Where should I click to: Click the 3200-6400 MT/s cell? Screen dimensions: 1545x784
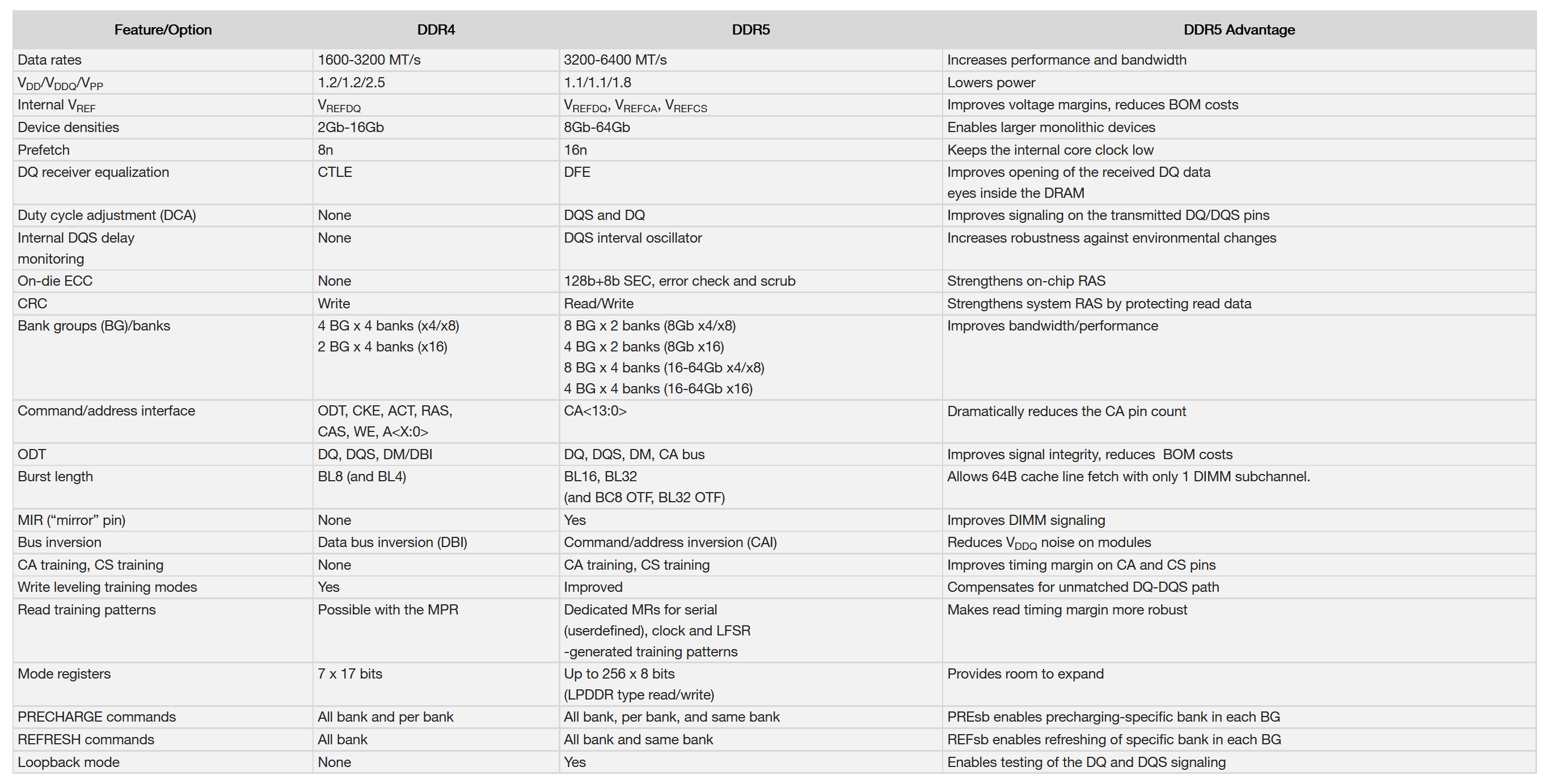pyautogui.click(x=615, y=60)
